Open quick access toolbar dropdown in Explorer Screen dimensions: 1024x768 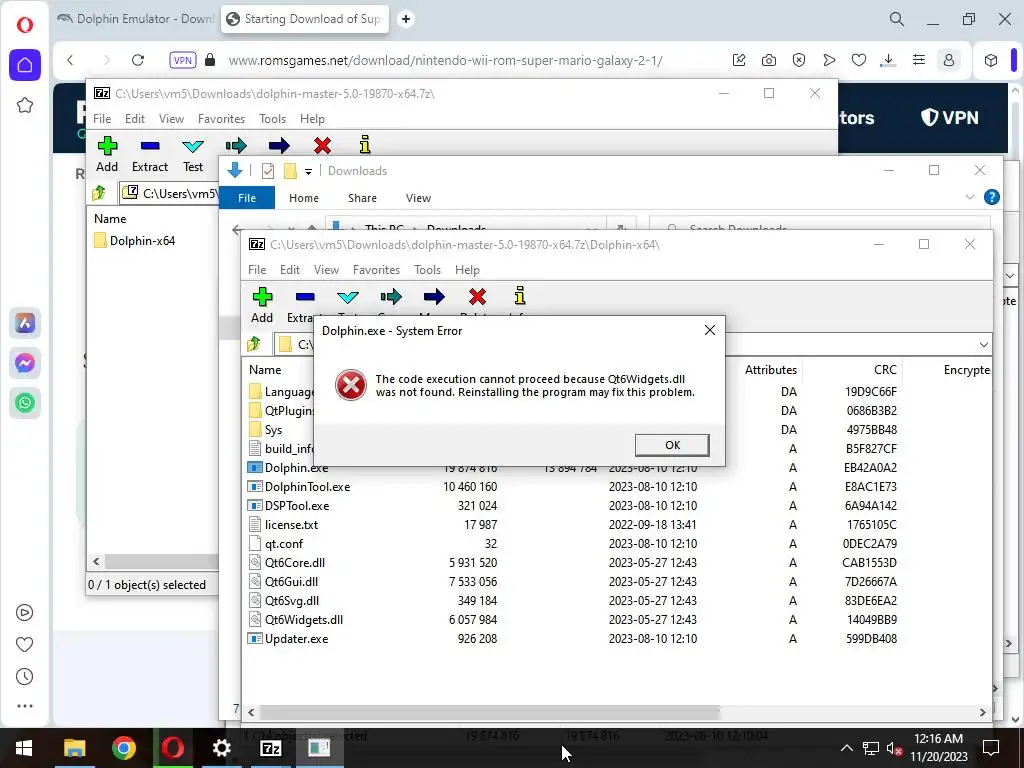308,172
